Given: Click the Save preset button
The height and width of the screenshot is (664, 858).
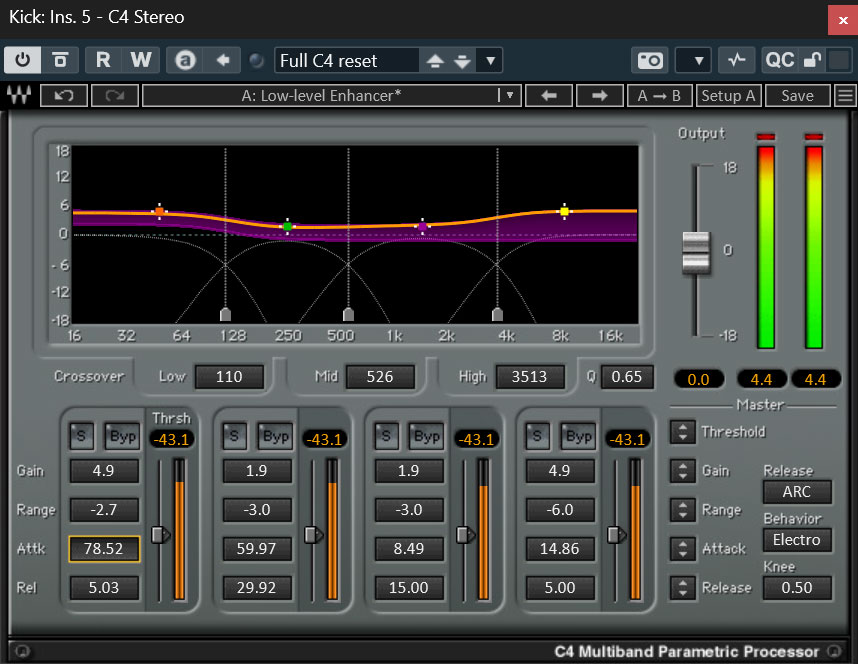Looking at the screenshot, I should [x=797, y=96].
